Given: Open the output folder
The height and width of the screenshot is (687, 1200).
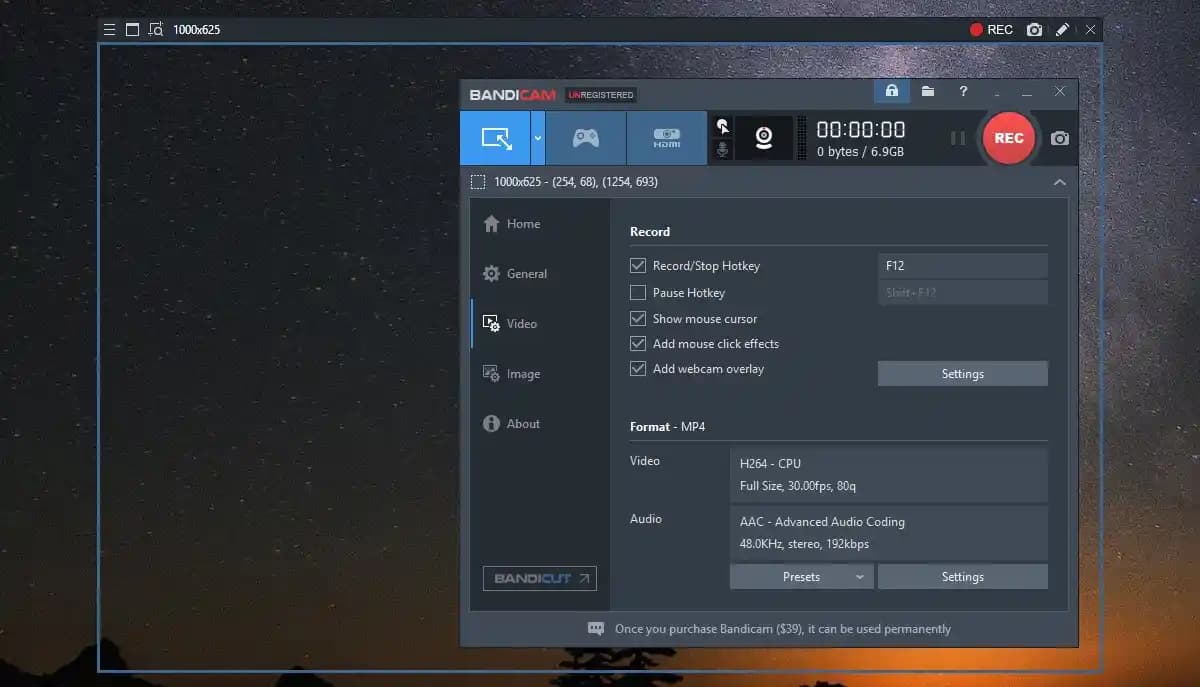Looking at the screenshot, I should click(927, 91).
